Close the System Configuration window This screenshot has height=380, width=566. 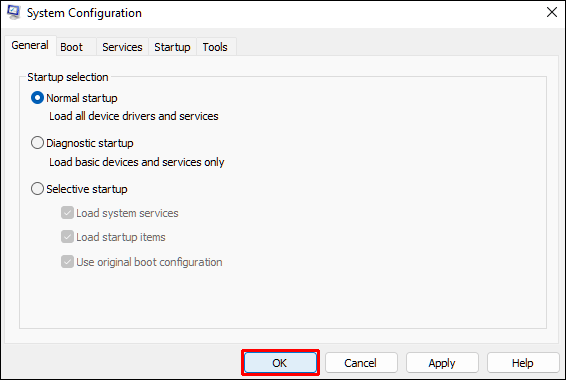(552, 12)
